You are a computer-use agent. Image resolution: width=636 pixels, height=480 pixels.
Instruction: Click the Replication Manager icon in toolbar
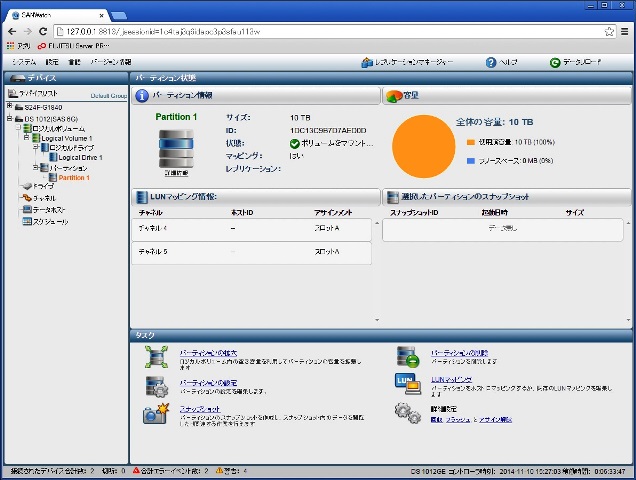(x=367, y=62)
